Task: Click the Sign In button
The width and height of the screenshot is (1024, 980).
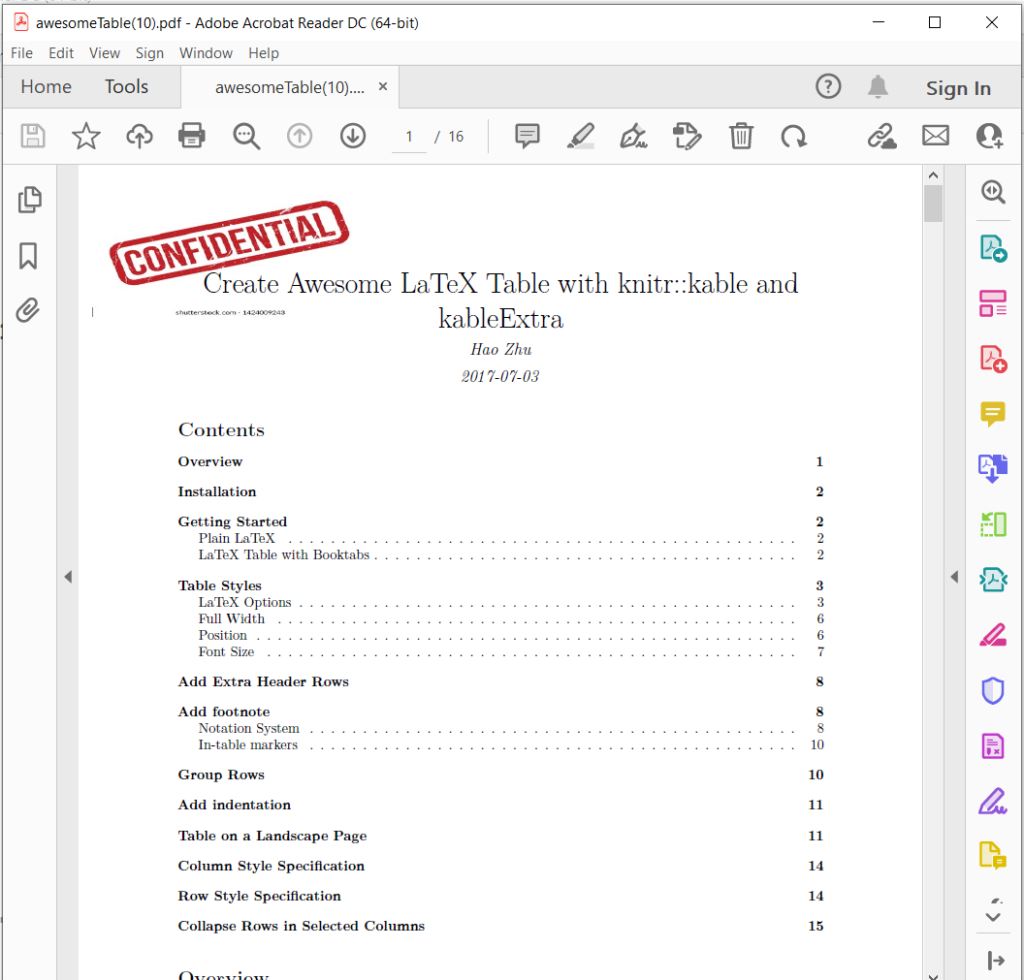Action: pyautogui.click(x=957, y=88)
